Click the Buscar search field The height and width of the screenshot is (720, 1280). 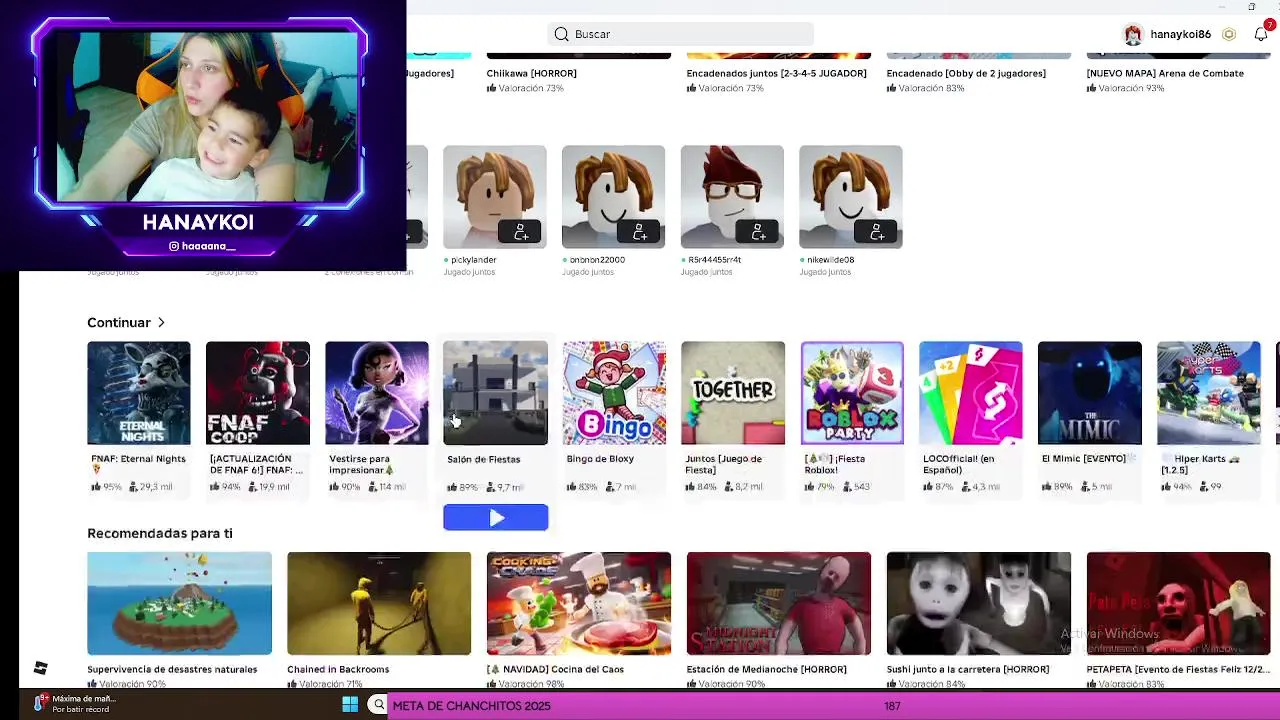pyautogui.click(x=680, y=34)
